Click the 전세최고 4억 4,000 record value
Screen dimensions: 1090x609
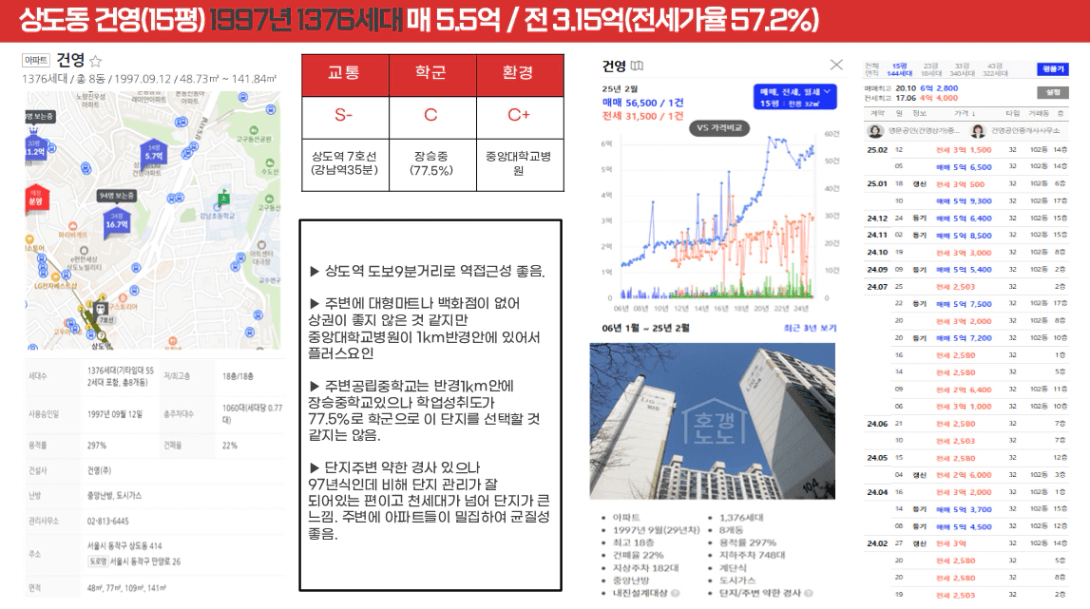[938, 98]
